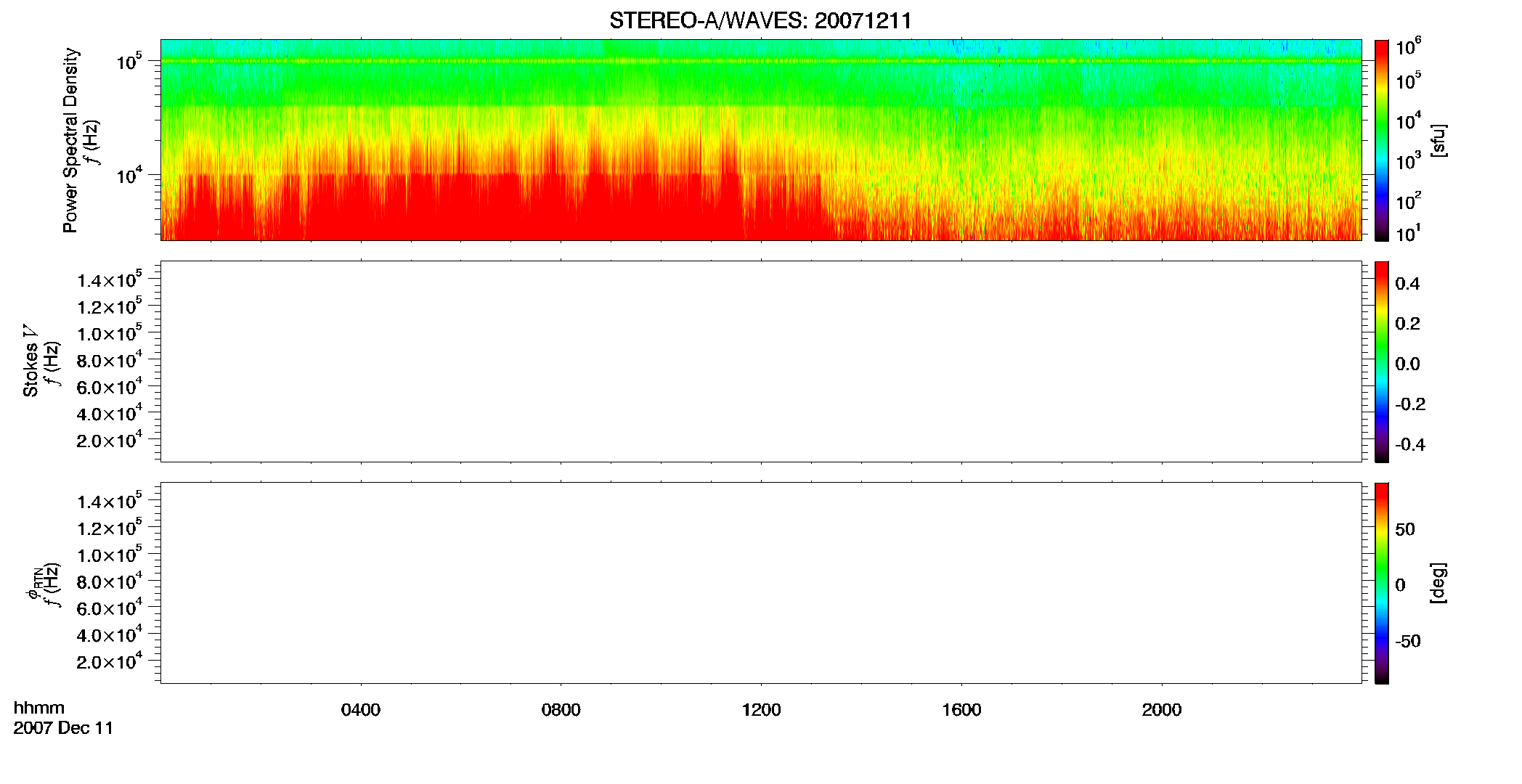Click the [sfu] colorbar unit label
The height and width of the screenshot is (784, 1522).
(x=1438, y=141)
